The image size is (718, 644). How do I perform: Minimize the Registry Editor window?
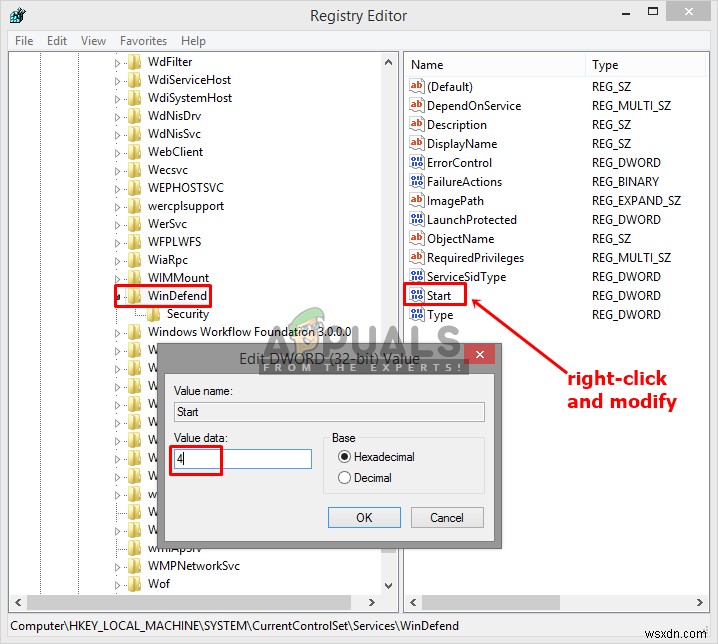coord(626,13)
